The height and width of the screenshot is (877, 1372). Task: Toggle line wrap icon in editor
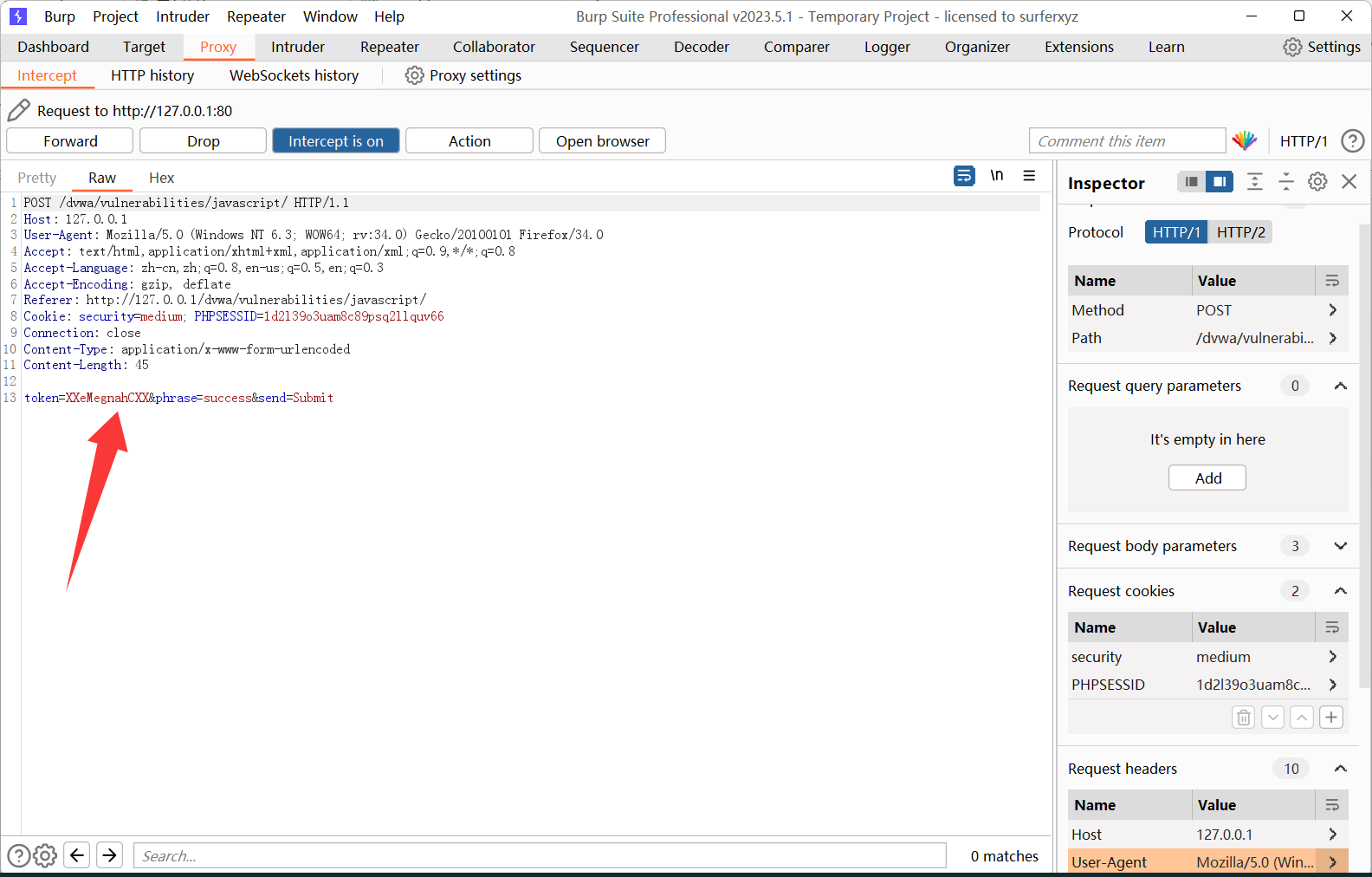(x=964, y=176)
